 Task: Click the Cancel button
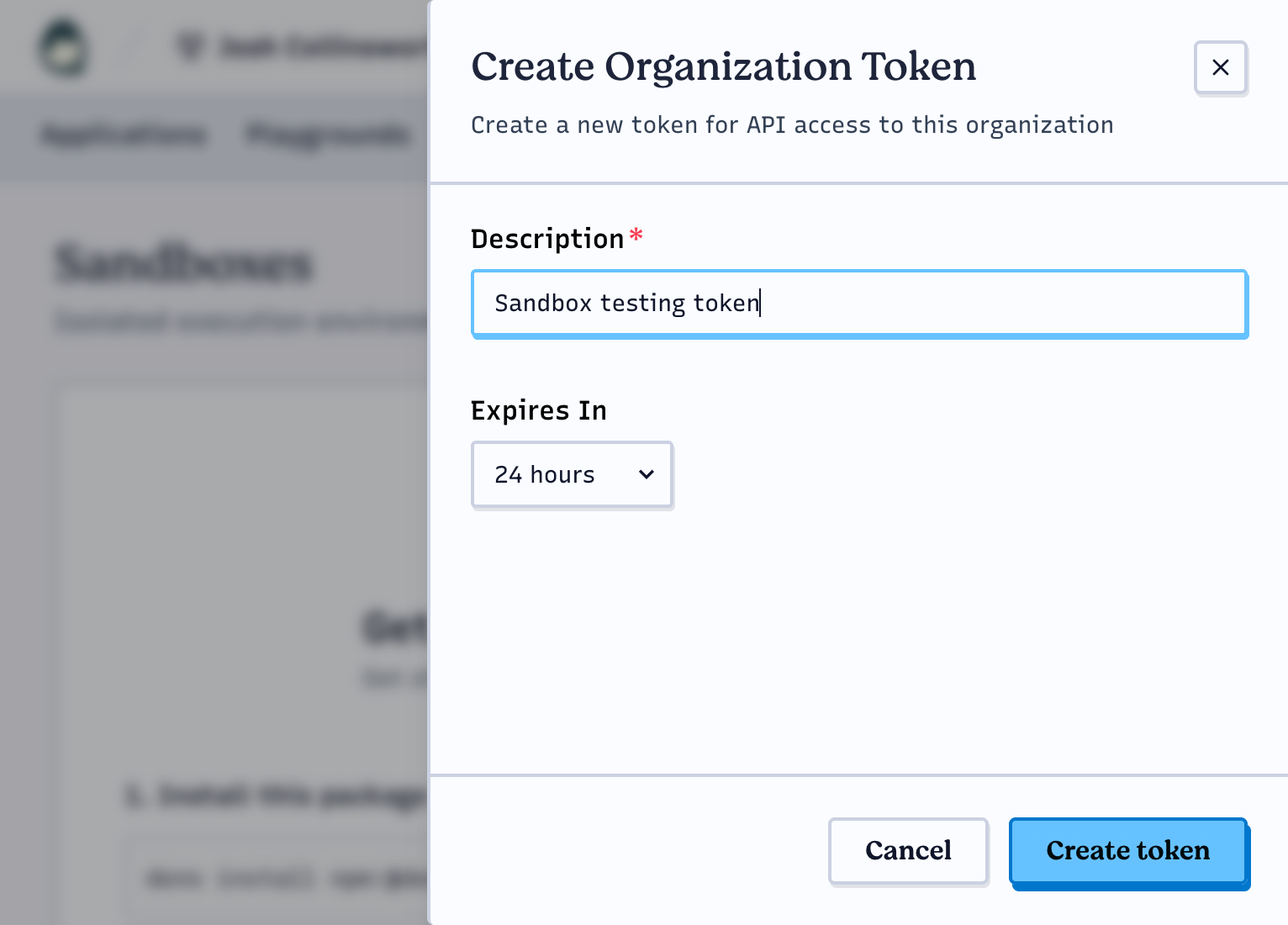(908, 851)
